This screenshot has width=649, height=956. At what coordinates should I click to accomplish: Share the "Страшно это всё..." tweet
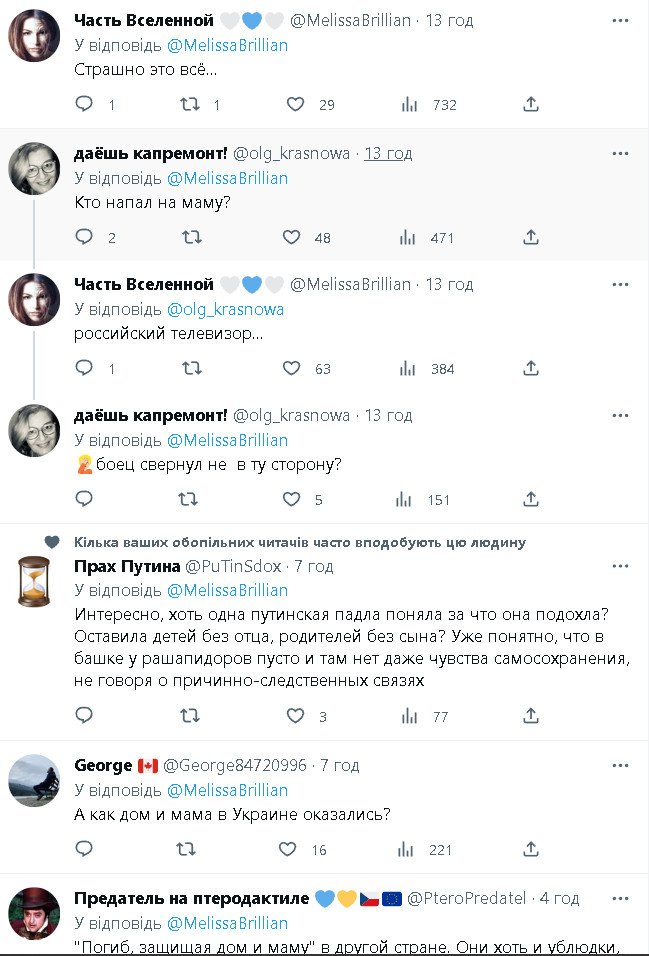pyautogui.click(x=531, y=104)
